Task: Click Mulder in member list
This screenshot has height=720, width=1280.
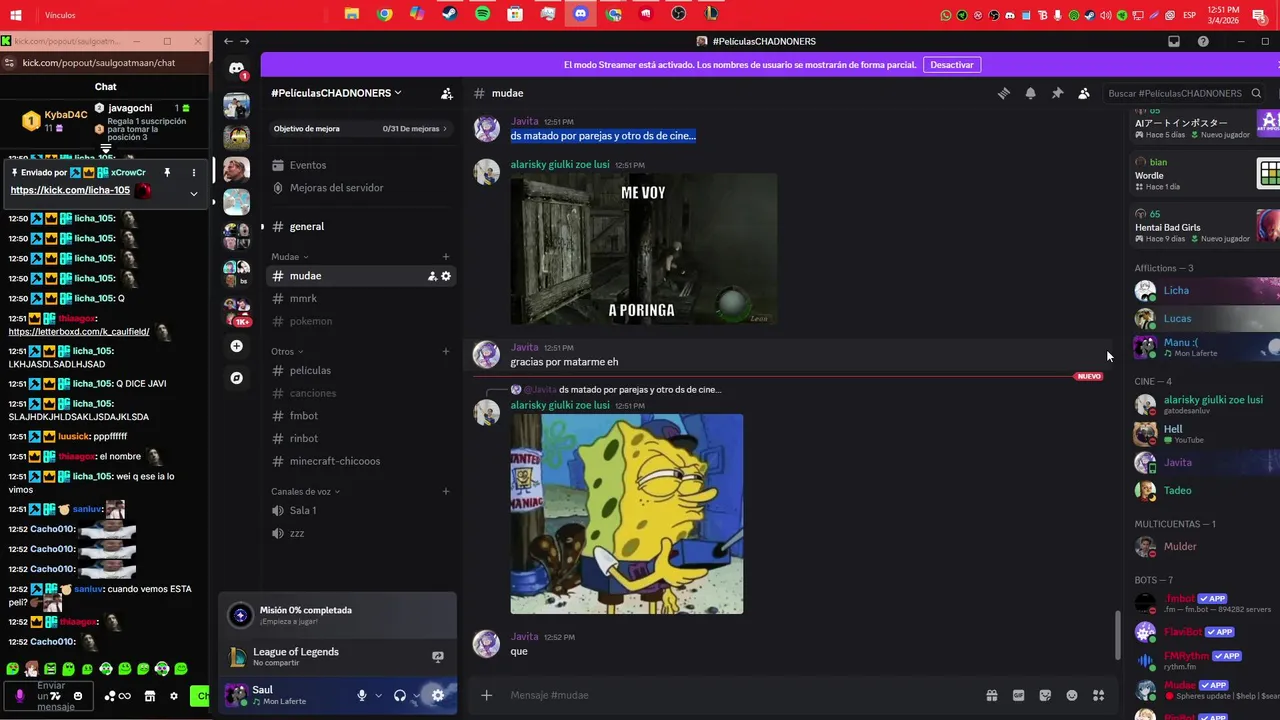Action: pyautogui.click(x=1205, y=547)
